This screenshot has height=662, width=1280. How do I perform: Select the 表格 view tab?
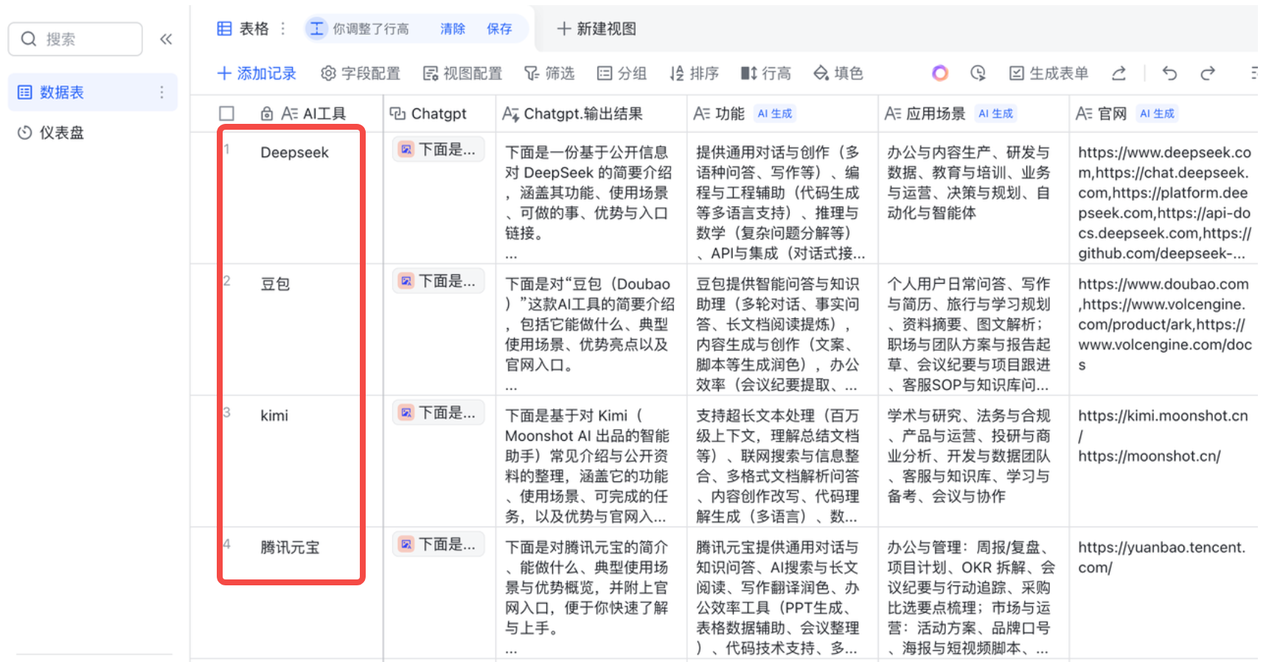[243, 28]
